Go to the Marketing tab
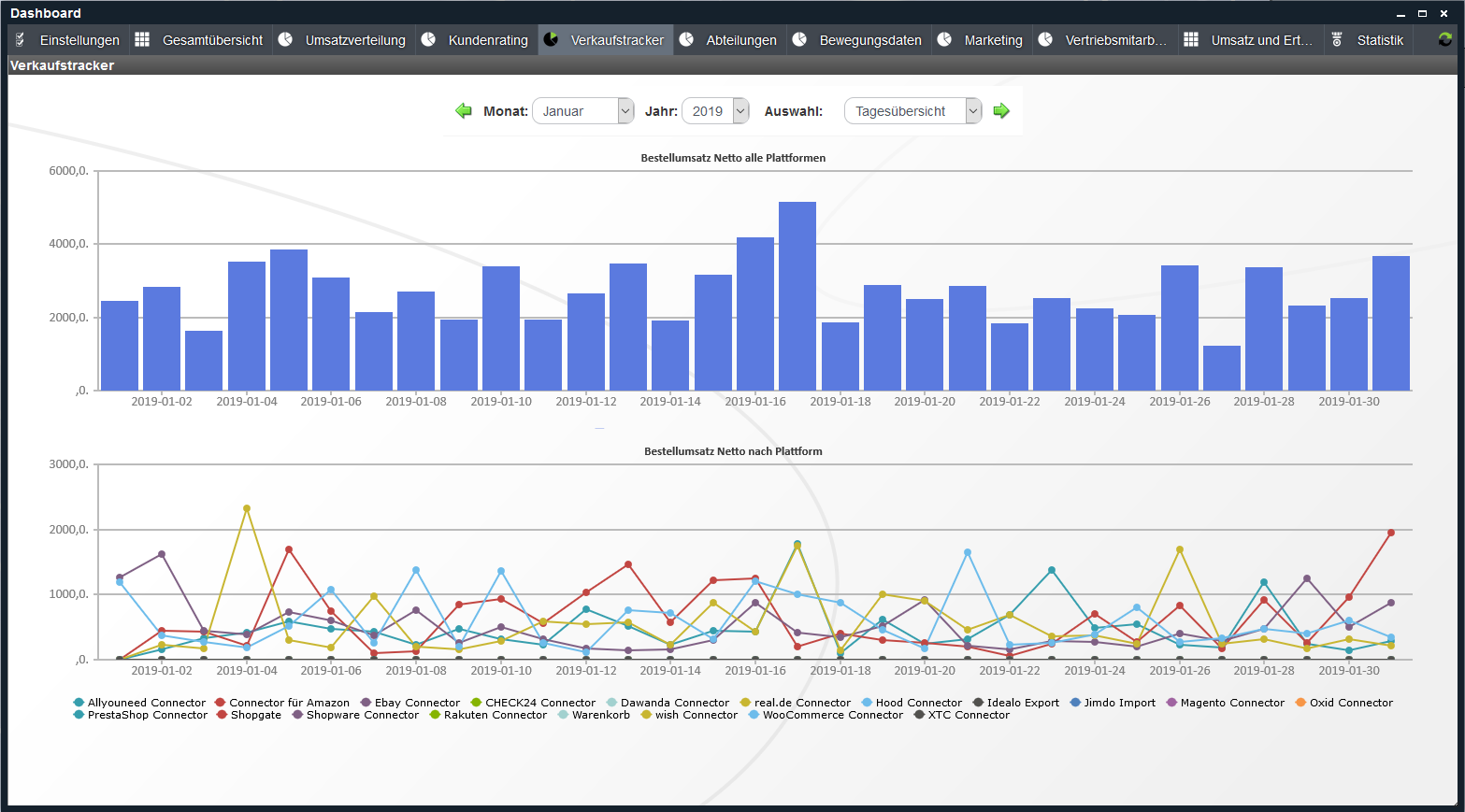Screen dimensions: 1465x812 pos(993,40)
